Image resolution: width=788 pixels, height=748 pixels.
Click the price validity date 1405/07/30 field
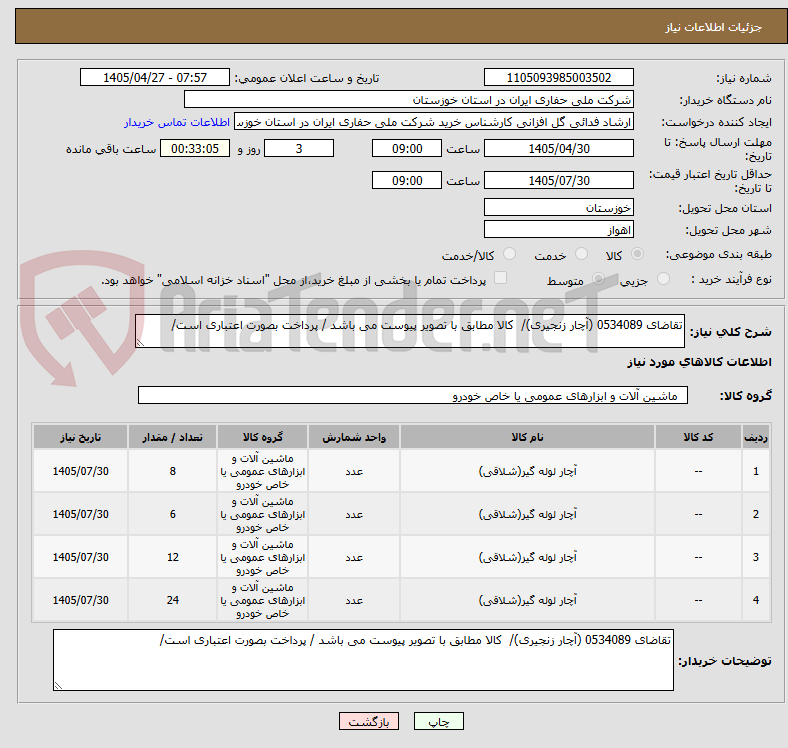[558, 180]
